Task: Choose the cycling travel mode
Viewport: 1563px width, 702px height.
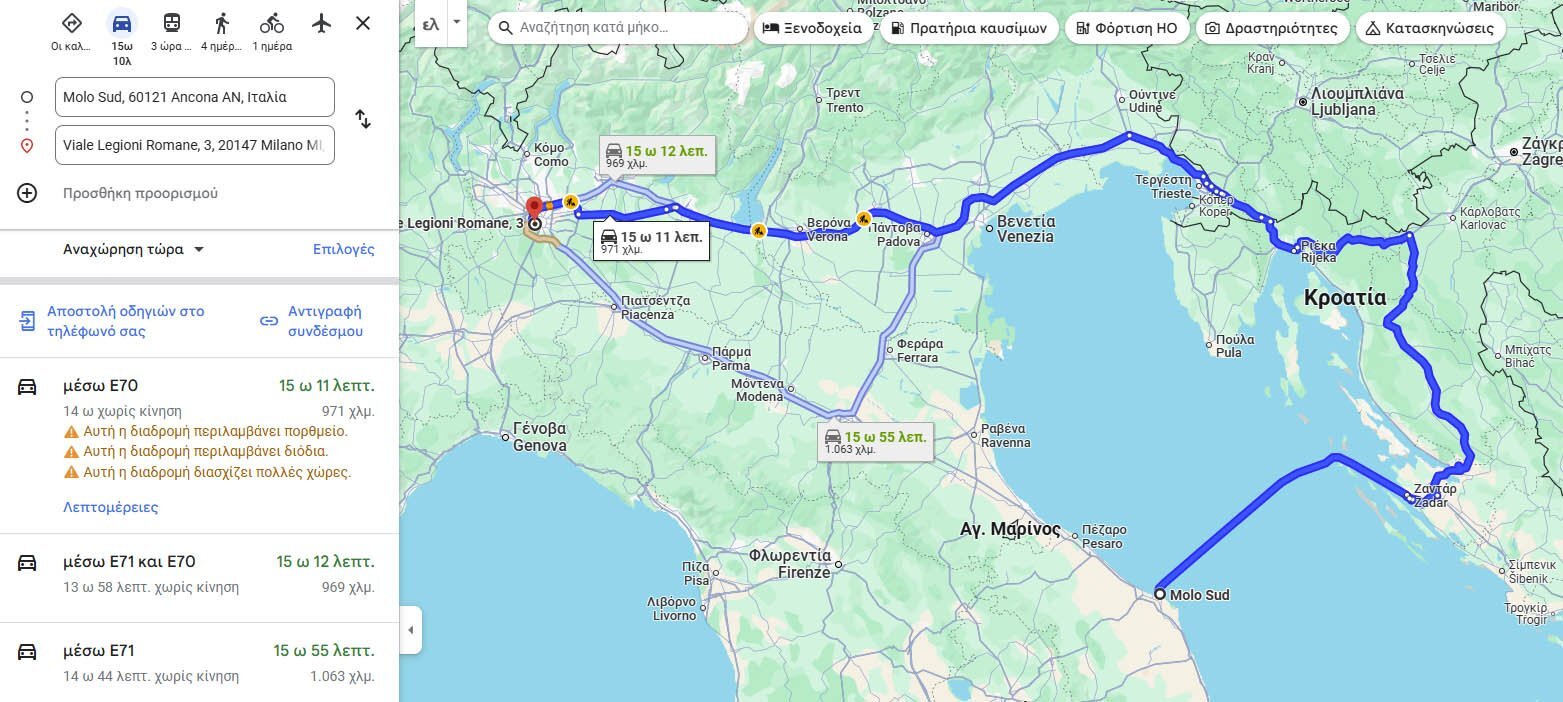Action: (271, 23)
